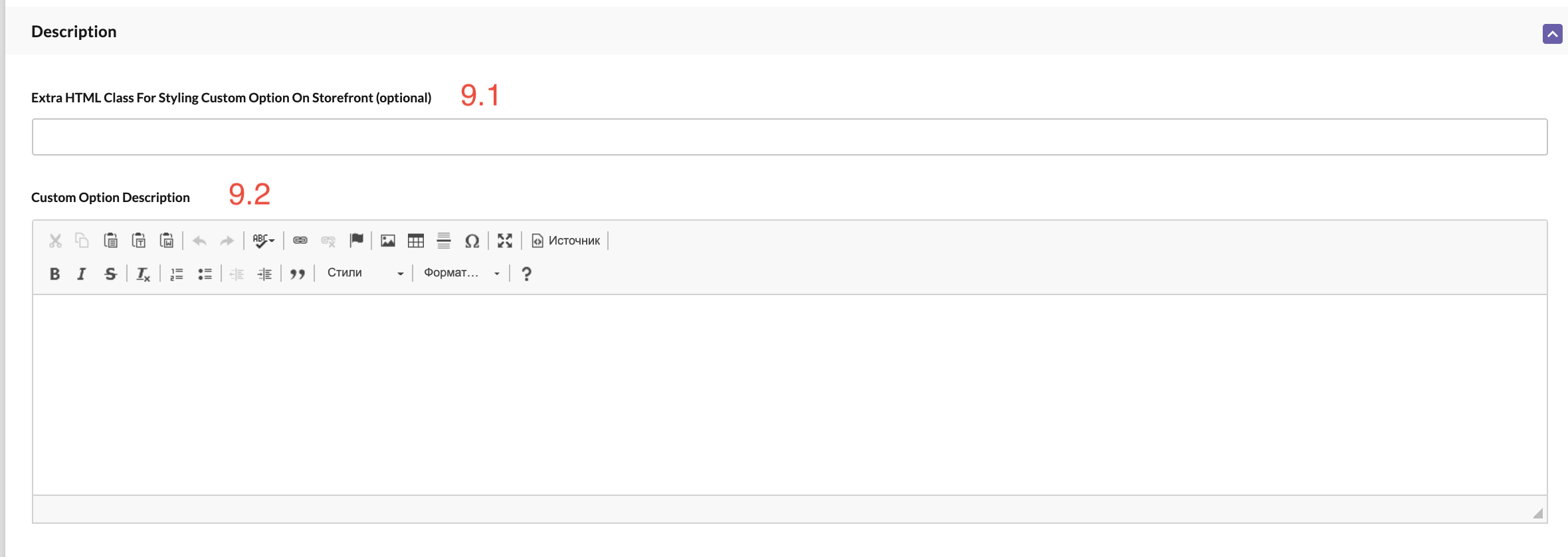Open the spell checker ABC menu
1568x557 pixels.
(x=263, y=241)
